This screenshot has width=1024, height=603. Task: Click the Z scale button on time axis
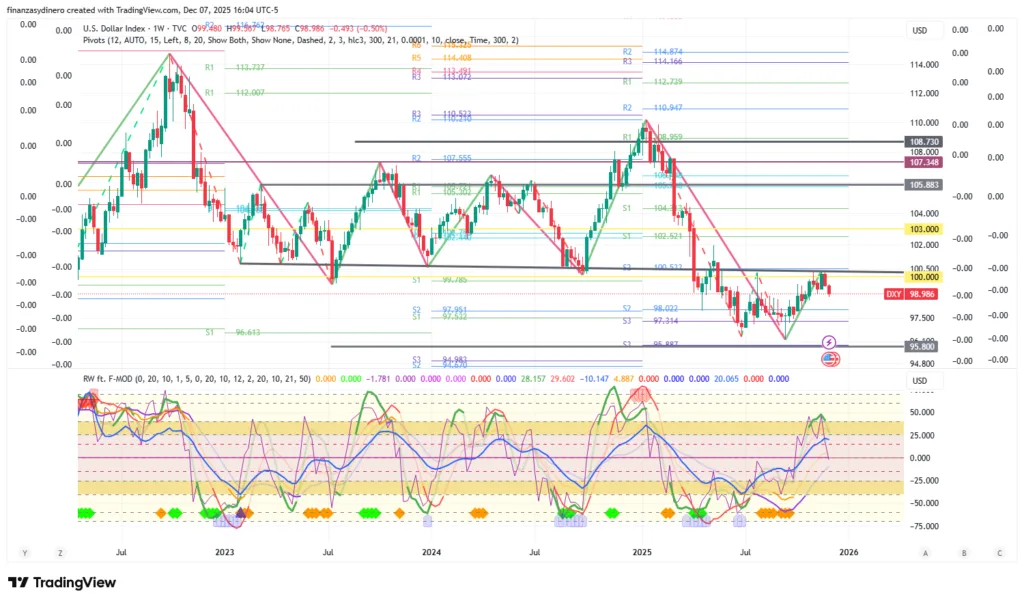[60, 552]
